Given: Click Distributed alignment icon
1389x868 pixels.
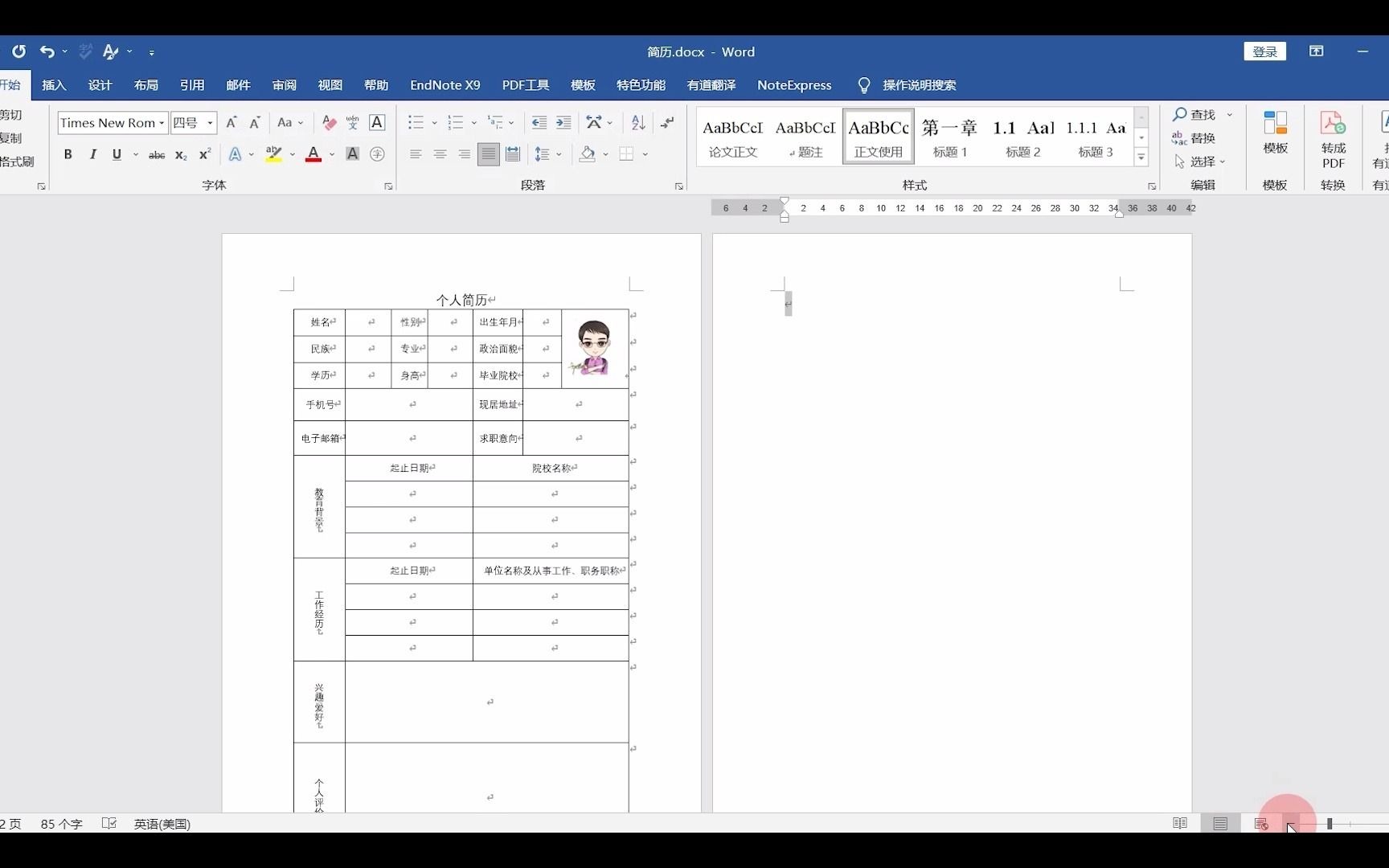Looking at the screenshot, I should pos(514,154).
